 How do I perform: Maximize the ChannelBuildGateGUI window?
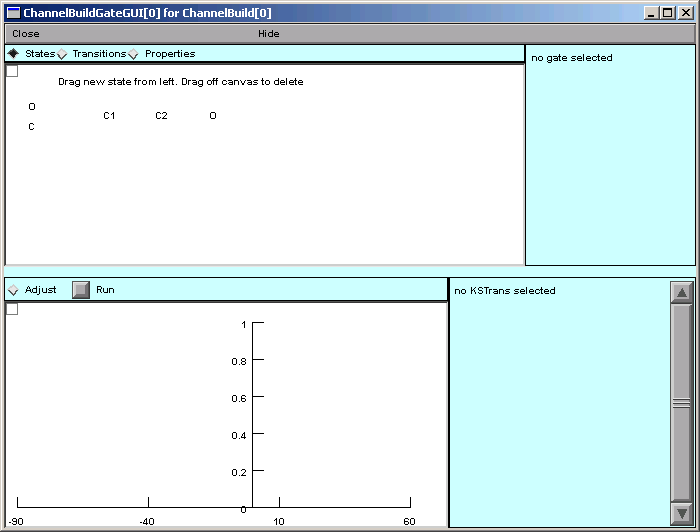668,13
